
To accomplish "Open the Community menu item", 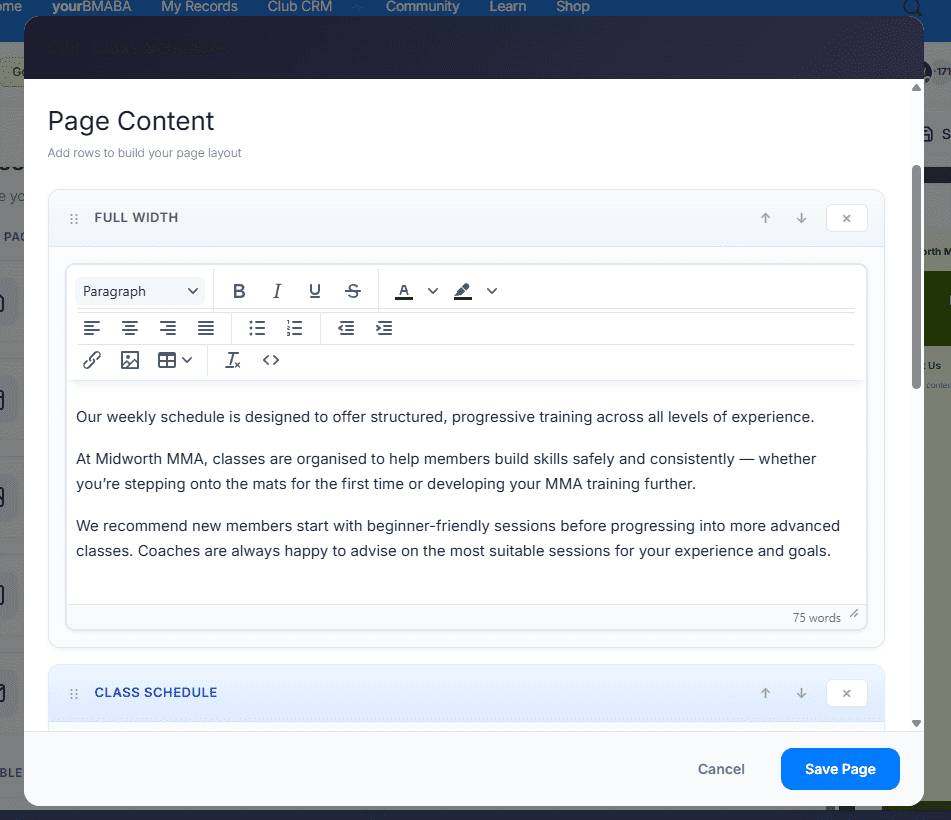I will click(x=423, y=7).
